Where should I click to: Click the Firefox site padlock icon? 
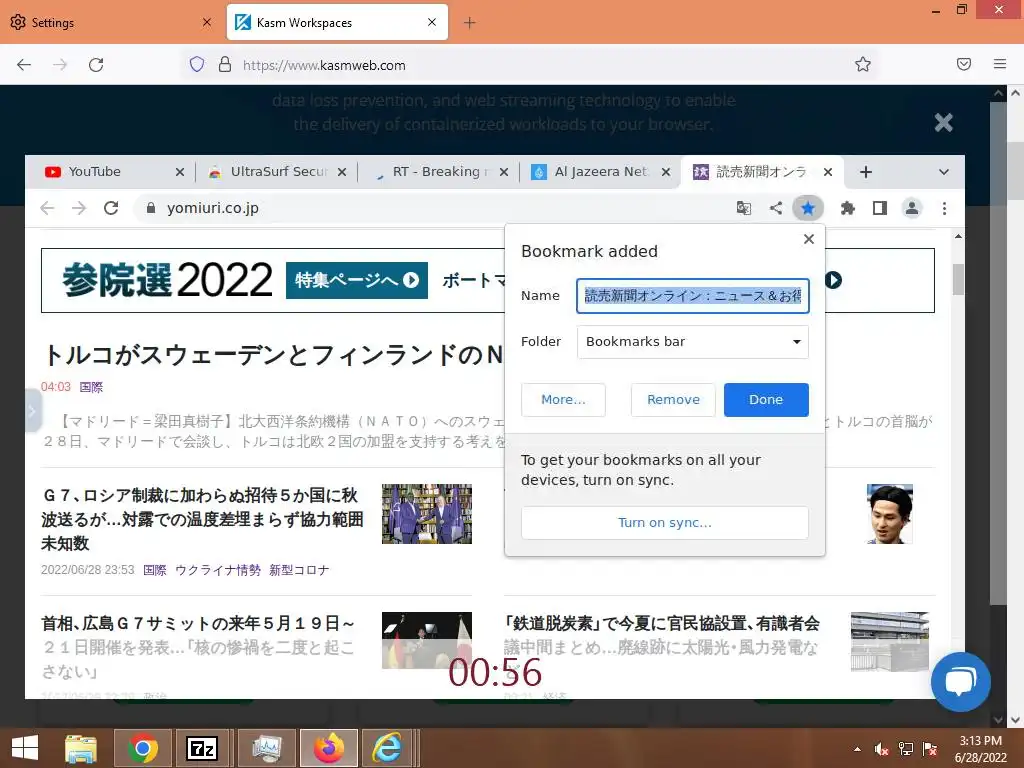[x=225, y=64]
